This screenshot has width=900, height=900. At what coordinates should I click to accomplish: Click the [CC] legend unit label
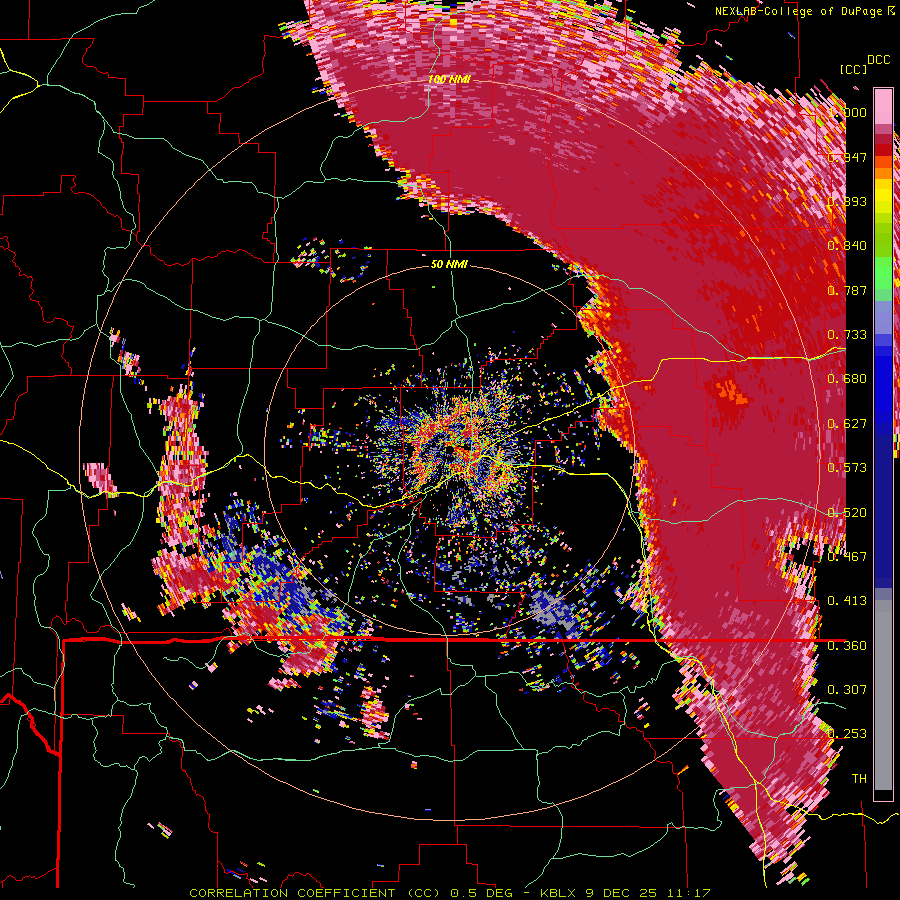[x=853, y=69]
